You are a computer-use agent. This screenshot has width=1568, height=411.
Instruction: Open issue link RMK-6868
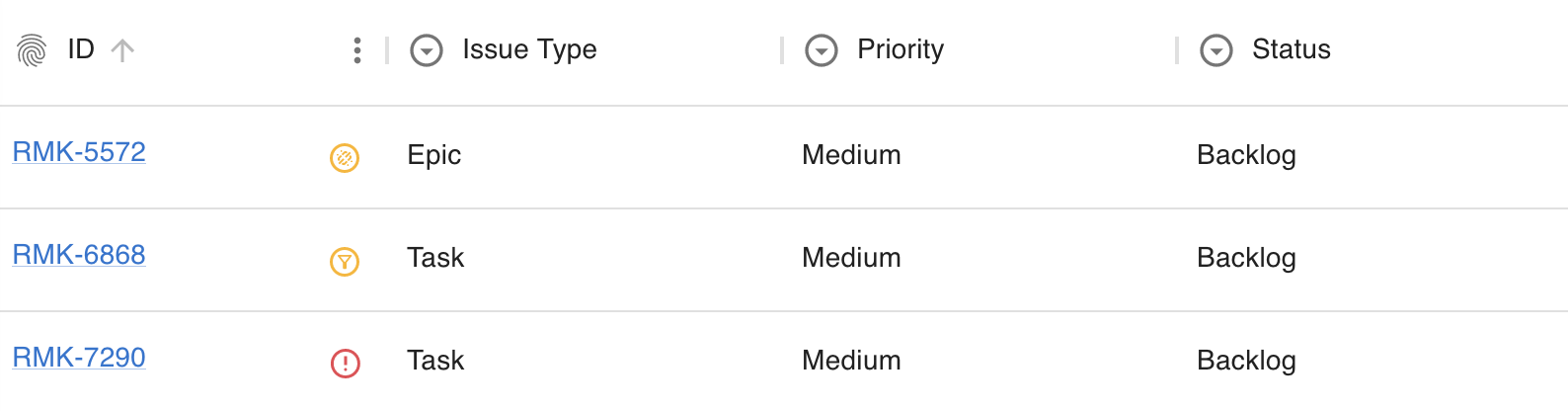[79, 255]
